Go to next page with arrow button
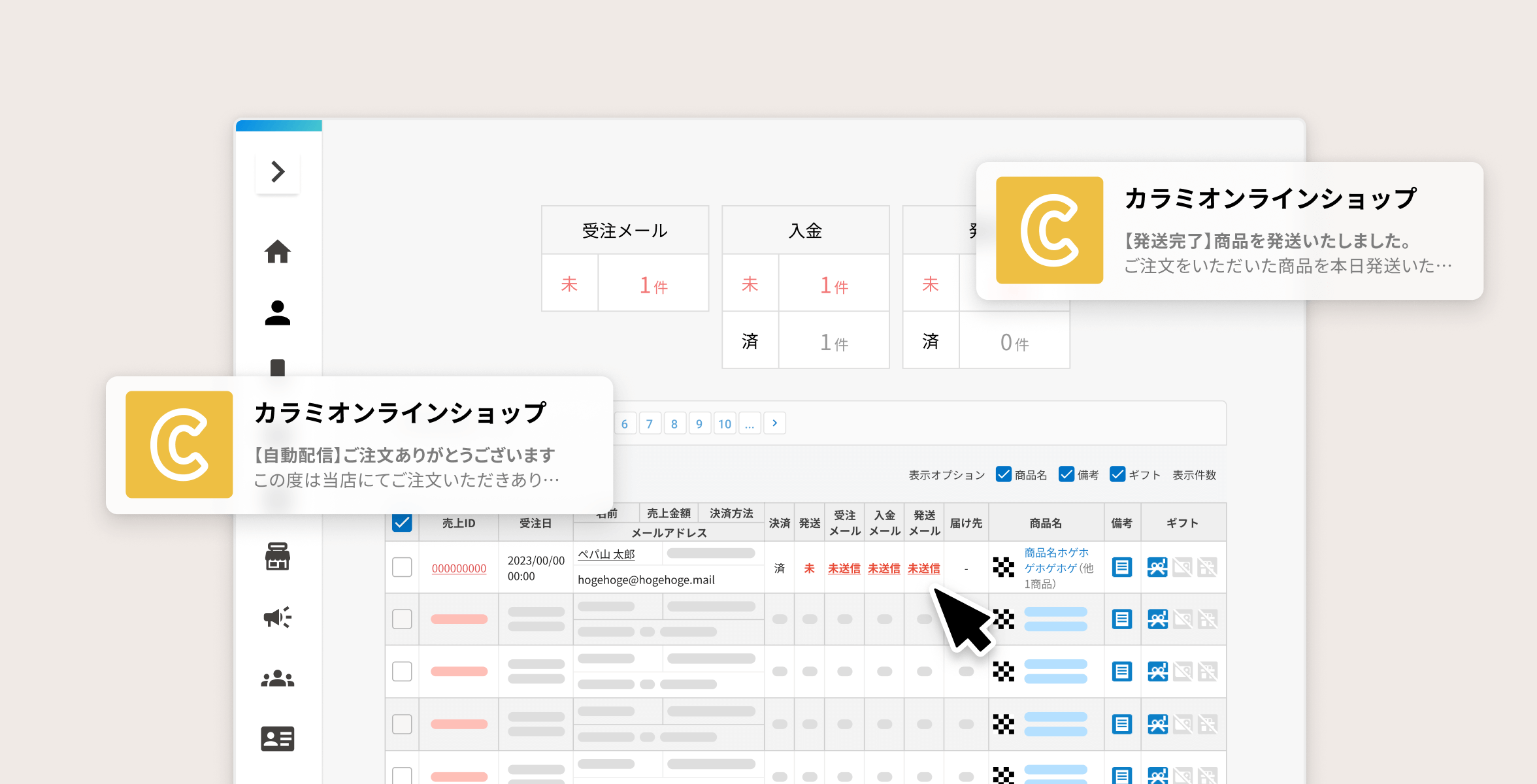The width and height of the screenshot is (1537, 784). click(775, 423)
